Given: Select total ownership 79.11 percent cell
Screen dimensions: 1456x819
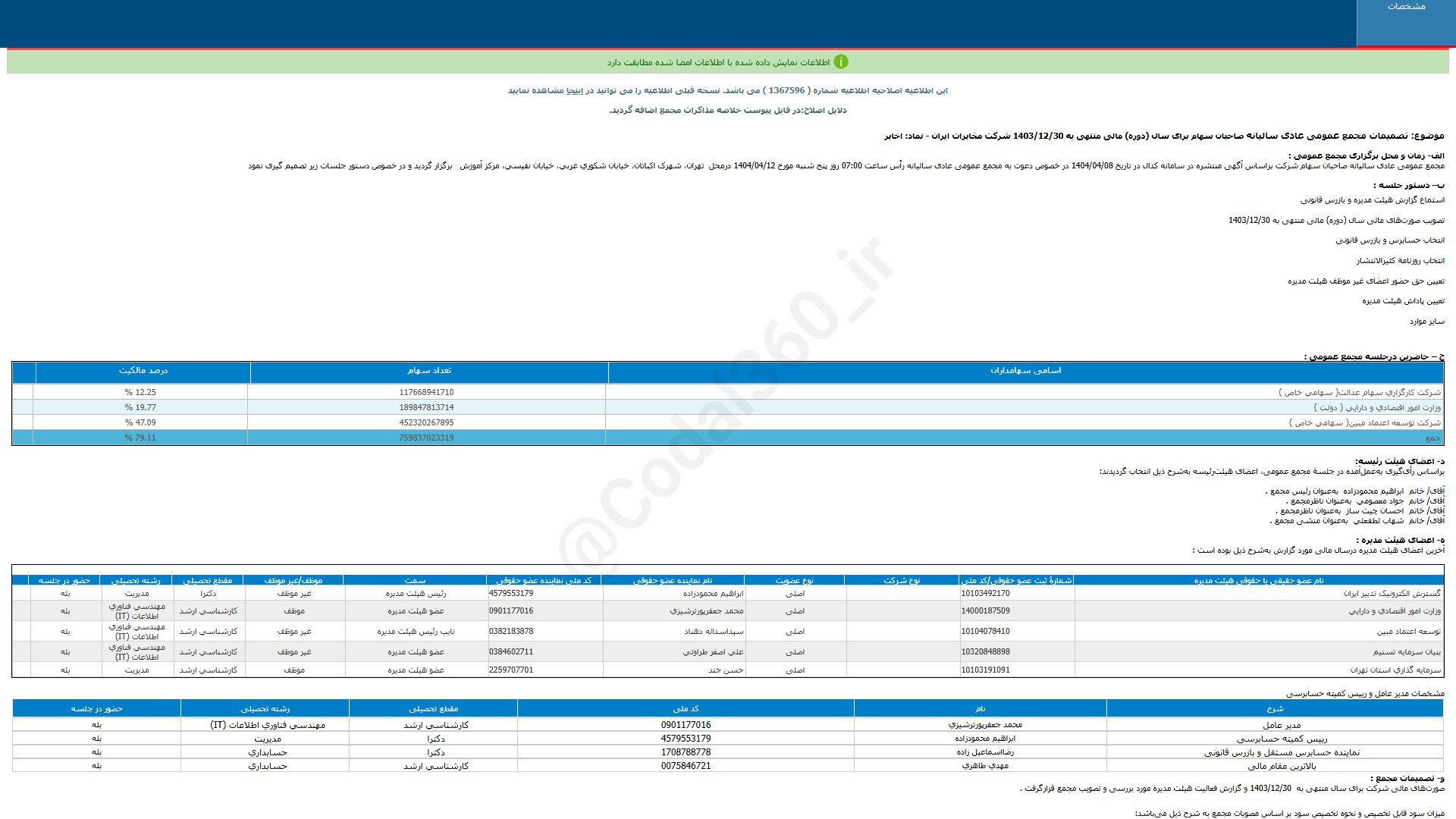Looking at the screenshot, I should click(x=140, y=438).
